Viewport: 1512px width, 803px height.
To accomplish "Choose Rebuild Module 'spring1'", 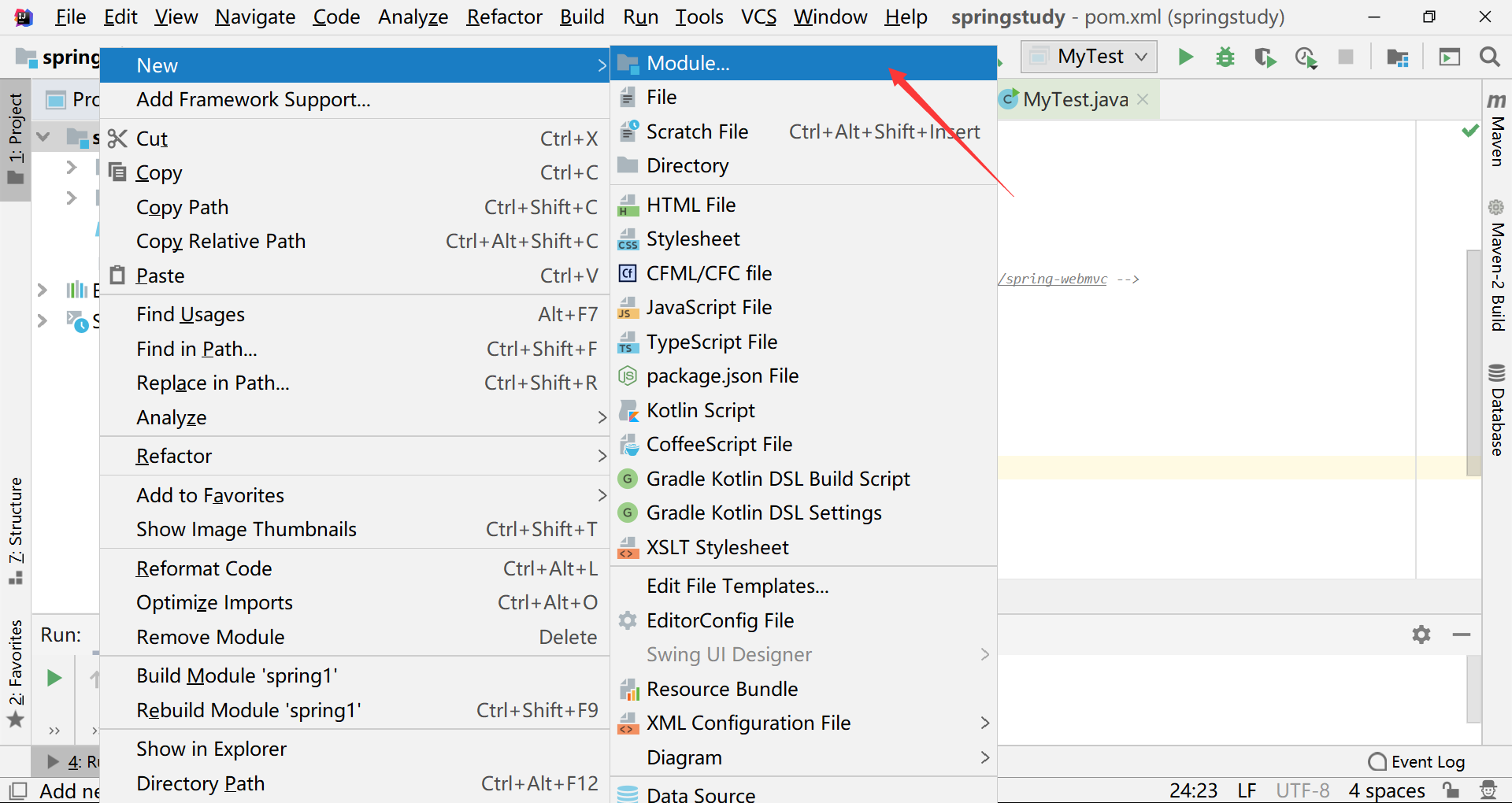I will point(354,710).
